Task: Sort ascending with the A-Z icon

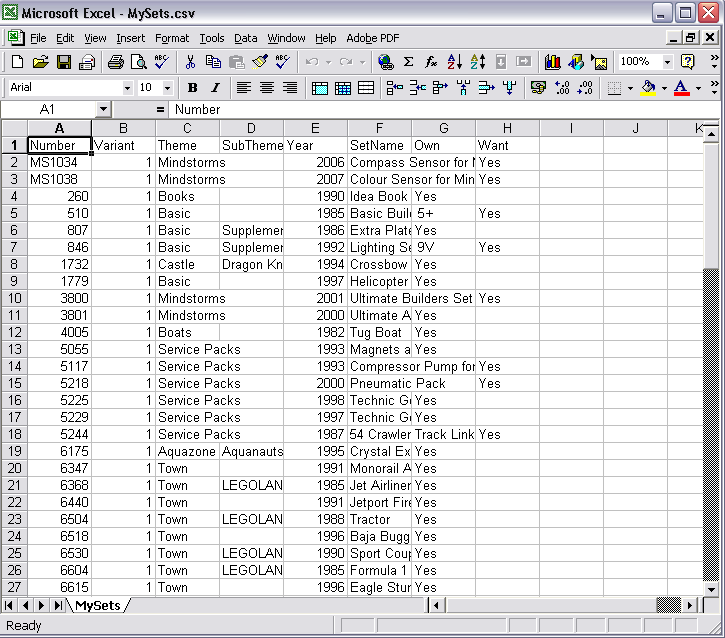Action: tap(455, 61)
